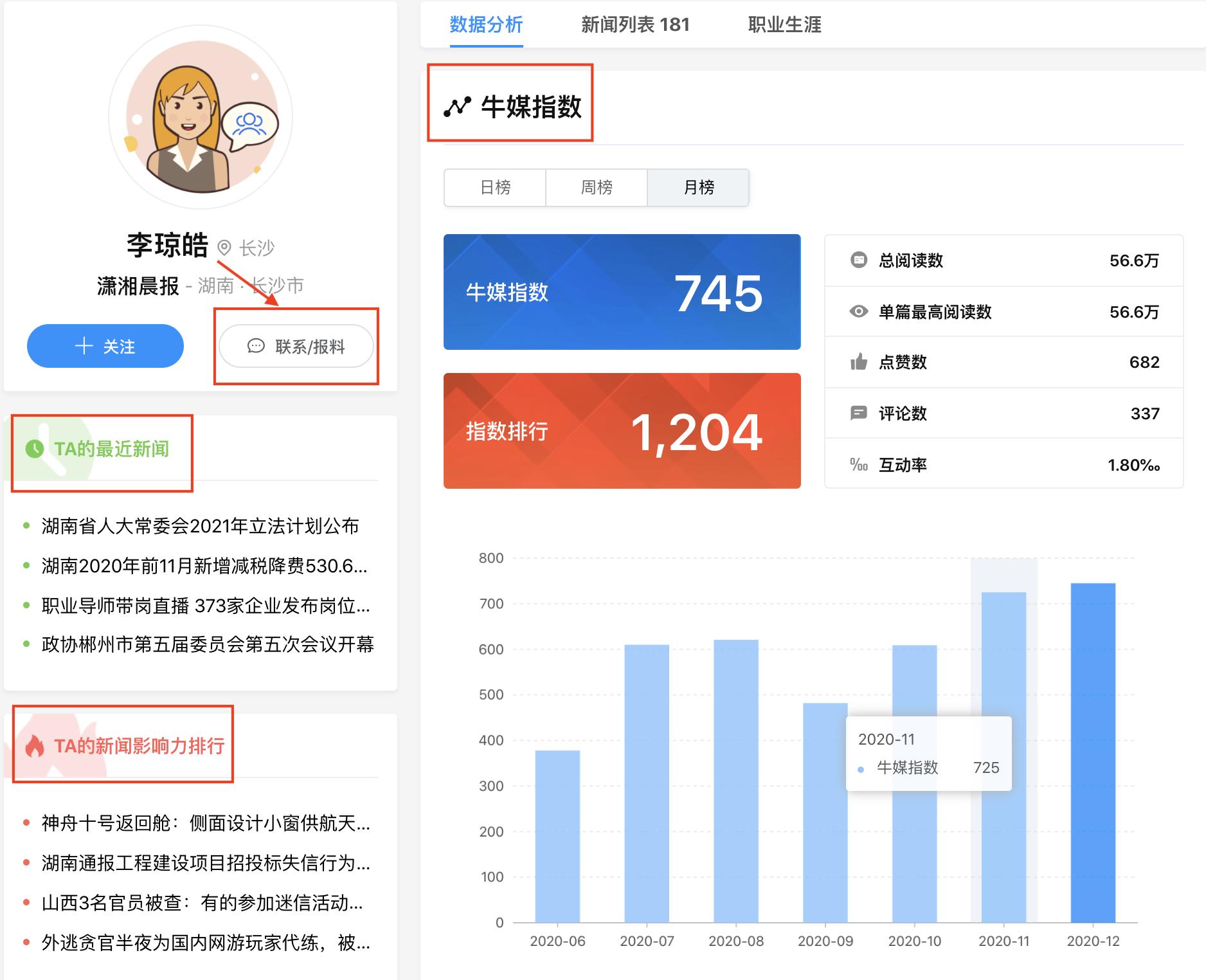Switch to the 新闻列表 181 tab
This screenshot has width=1206, height=980.
[x=635, y=25]
